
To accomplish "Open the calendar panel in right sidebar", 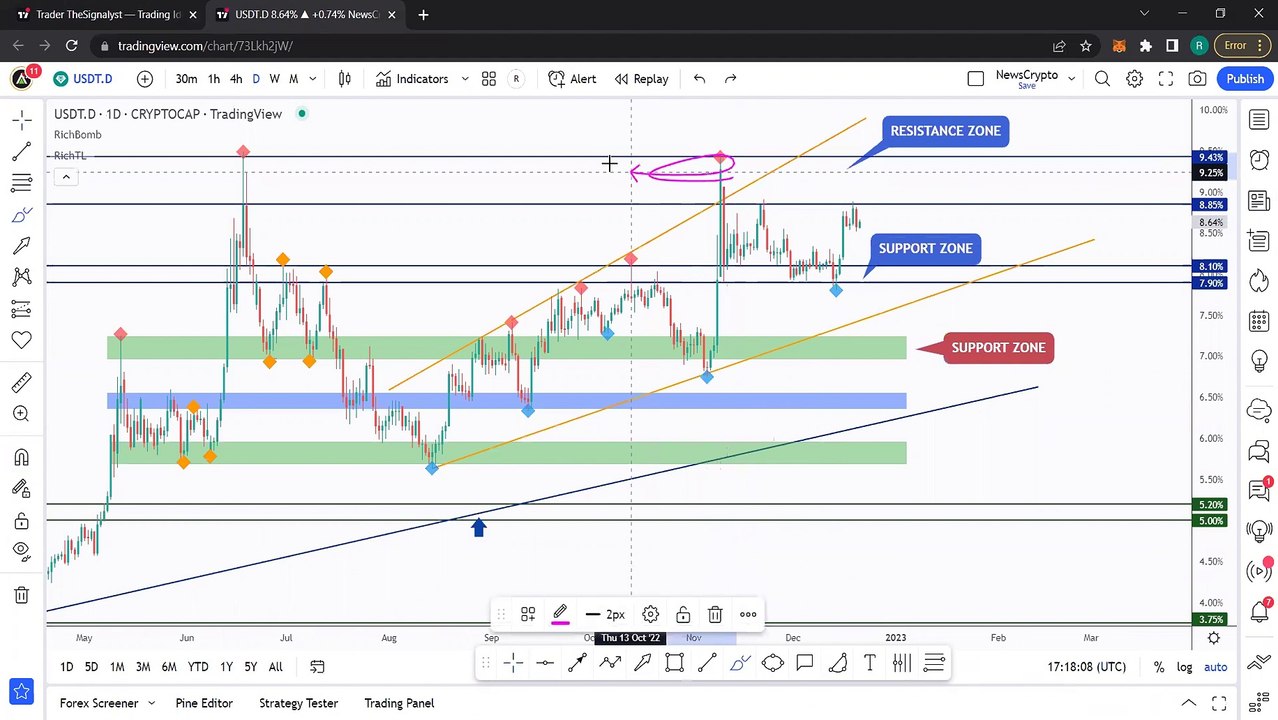I will coord(1259,322).
